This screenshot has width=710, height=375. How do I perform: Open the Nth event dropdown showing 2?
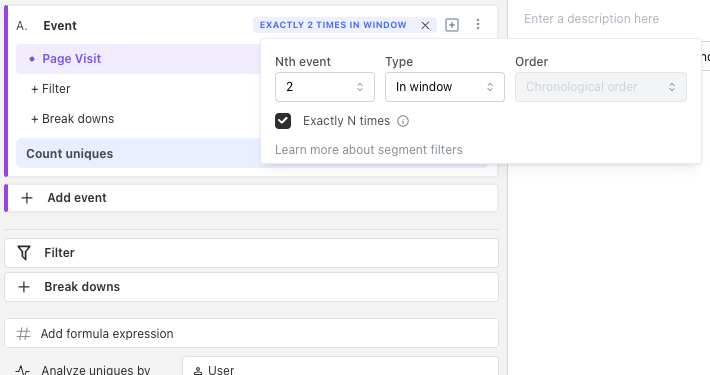click(x=325, y=87)
